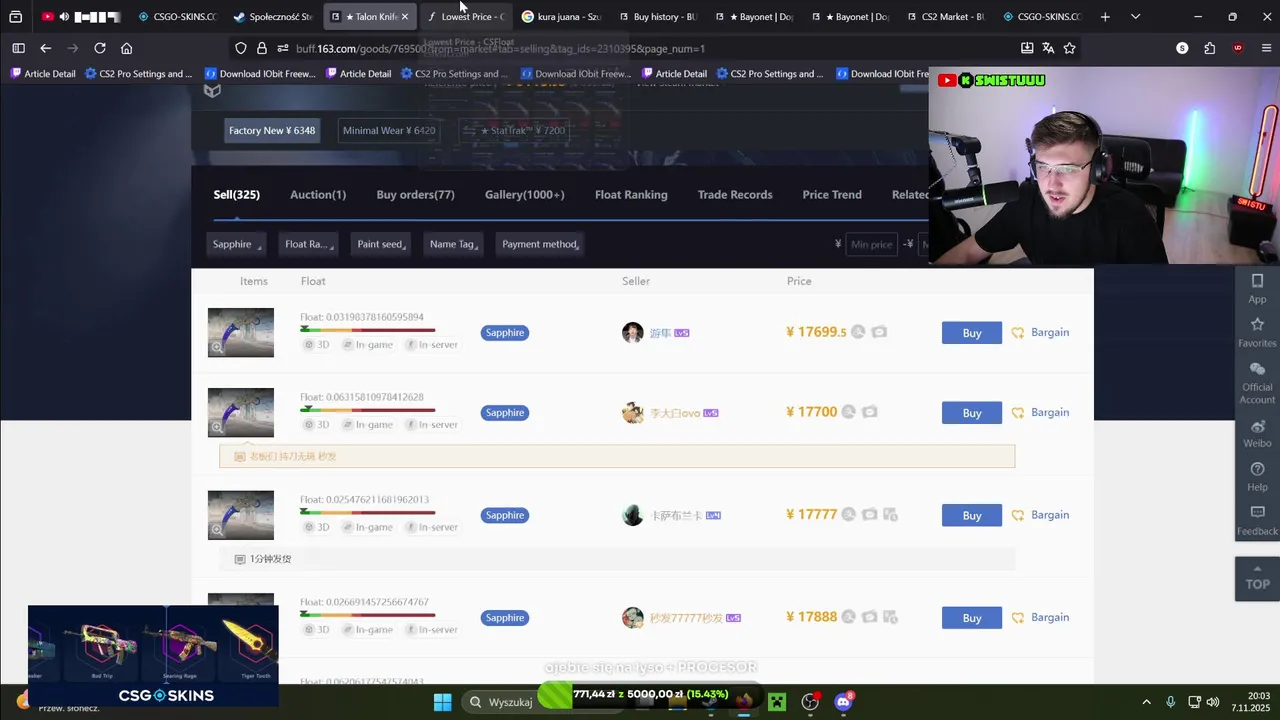Open Weibo icon in right sidebar

click(1257, 433)
